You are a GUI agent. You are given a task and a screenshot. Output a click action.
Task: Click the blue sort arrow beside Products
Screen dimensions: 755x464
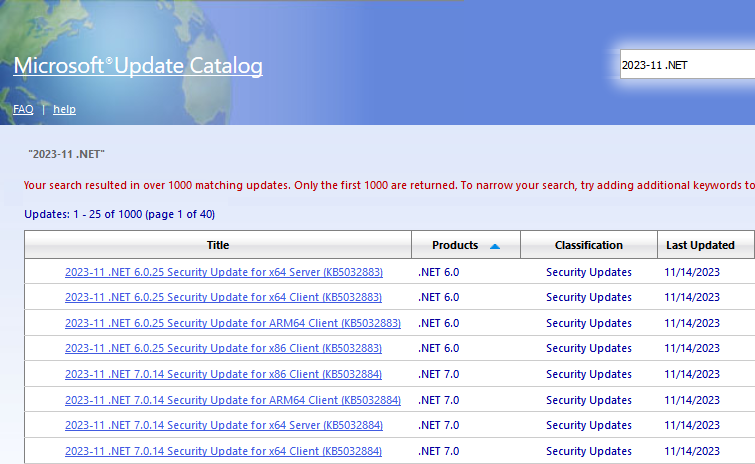[x=495, y=246]
